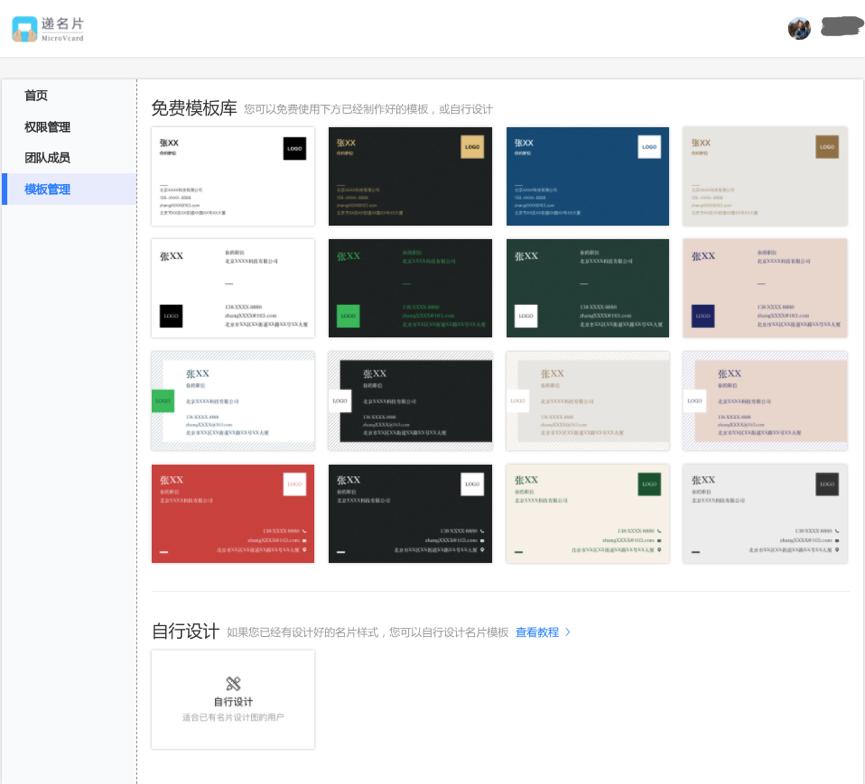Open 团队成员 in the sidebar
The height and width of the screenshot is (784, 865).
pos(47,158)
